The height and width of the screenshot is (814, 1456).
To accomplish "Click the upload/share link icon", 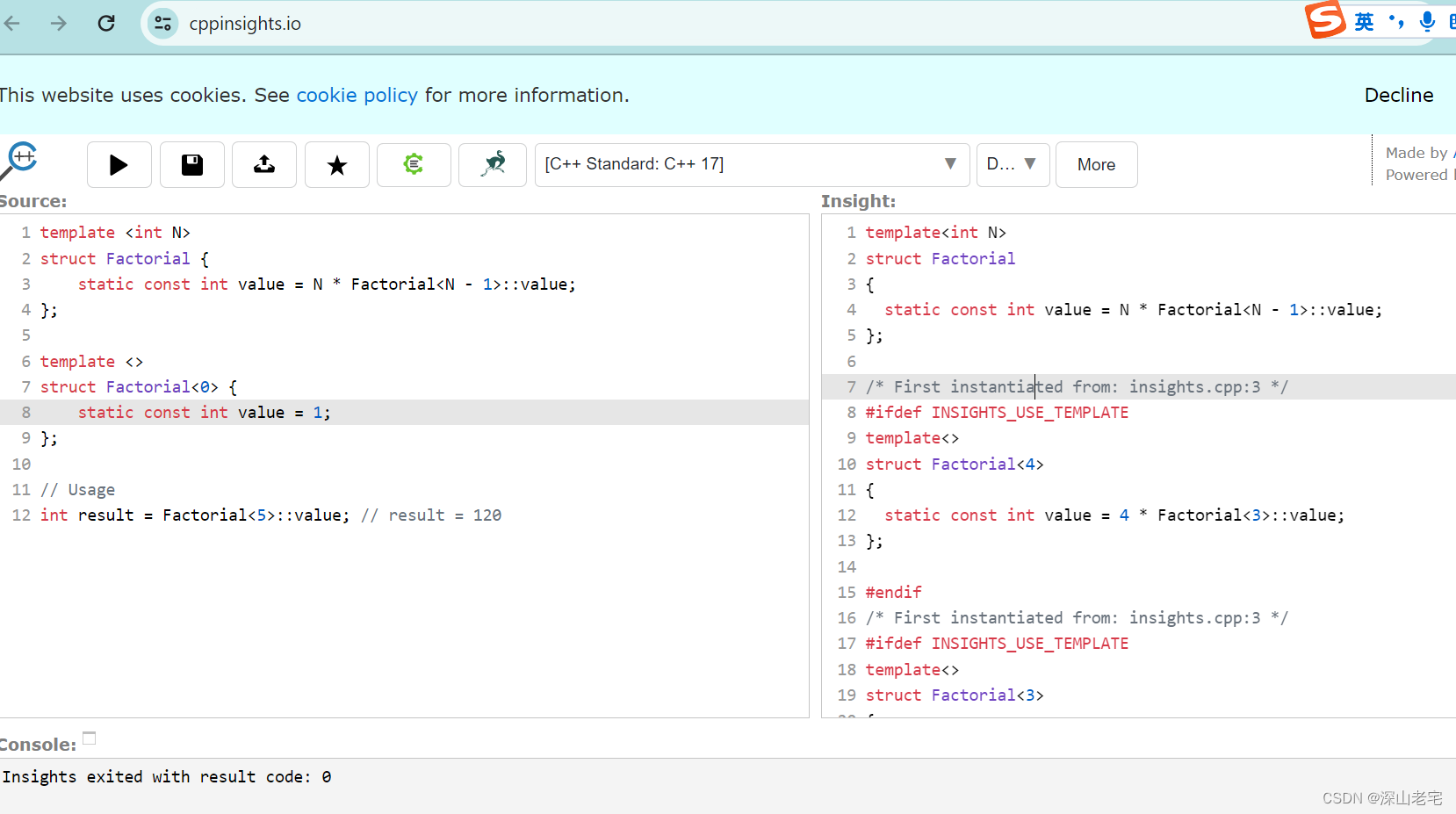I will click(264, 164).
